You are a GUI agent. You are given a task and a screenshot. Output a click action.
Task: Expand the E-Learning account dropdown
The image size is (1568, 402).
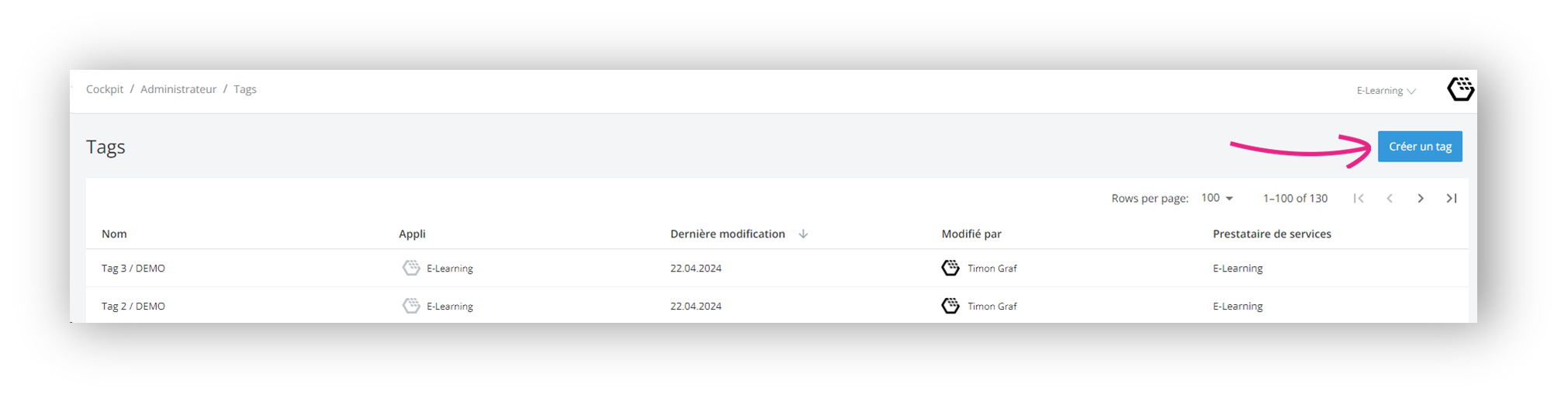click(x=1386, y=91)
